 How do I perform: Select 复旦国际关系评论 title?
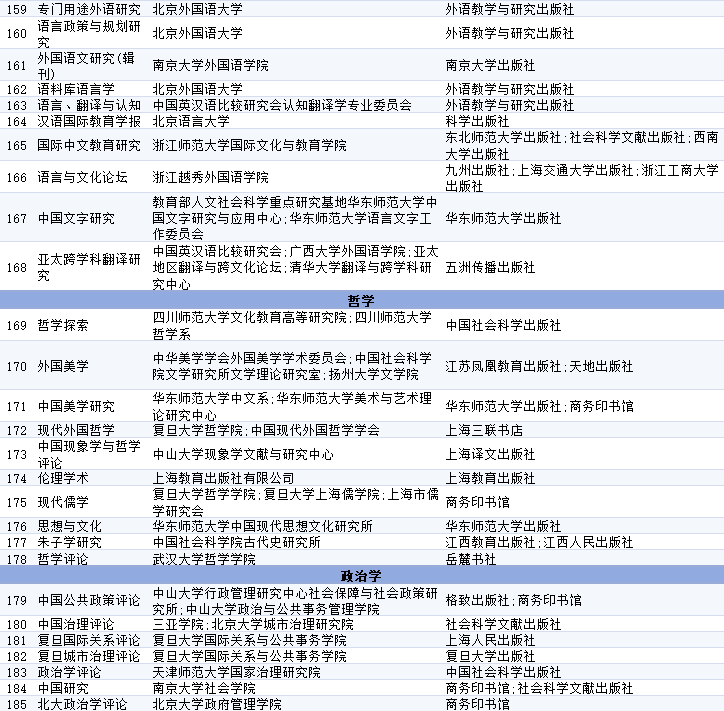[89, 640]
